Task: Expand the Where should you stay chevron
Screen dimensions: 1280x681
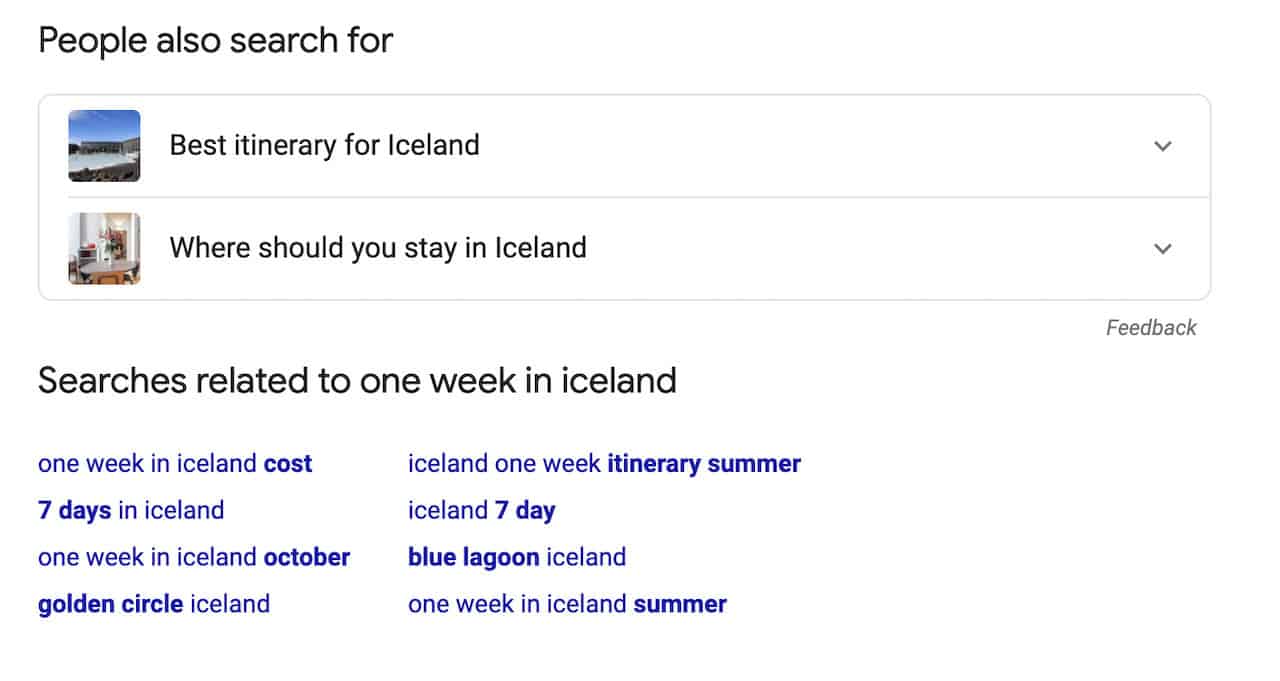Action: [x=1162, y=248]
